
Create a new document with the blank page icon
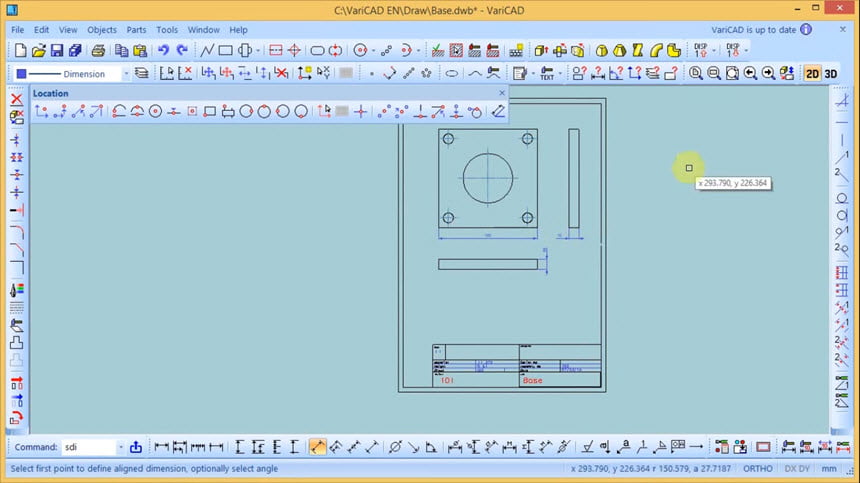(20, 50)
